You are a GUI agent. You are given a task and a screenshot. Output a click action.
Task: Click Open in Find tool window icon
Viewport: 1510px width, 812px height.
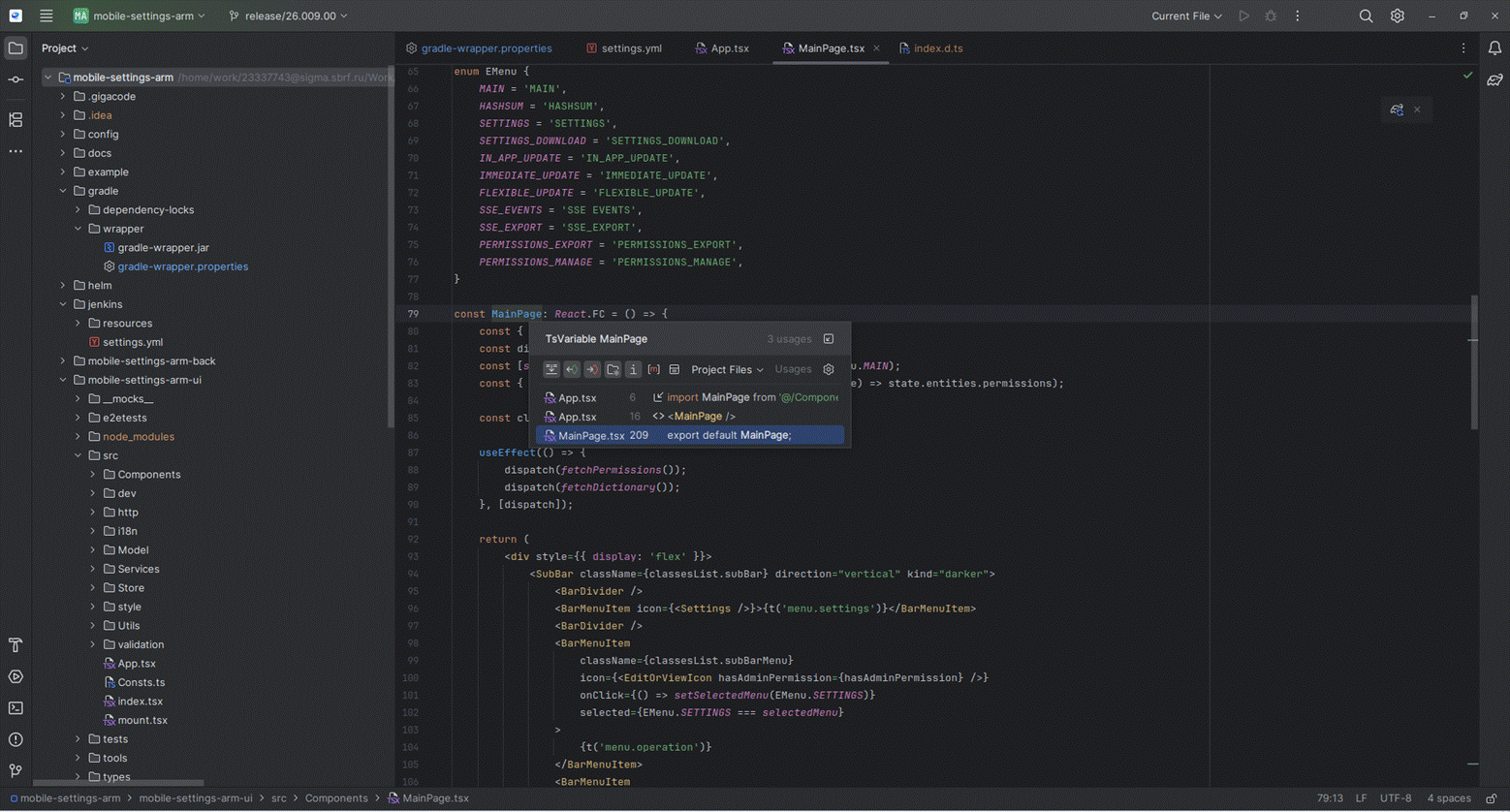829,339
